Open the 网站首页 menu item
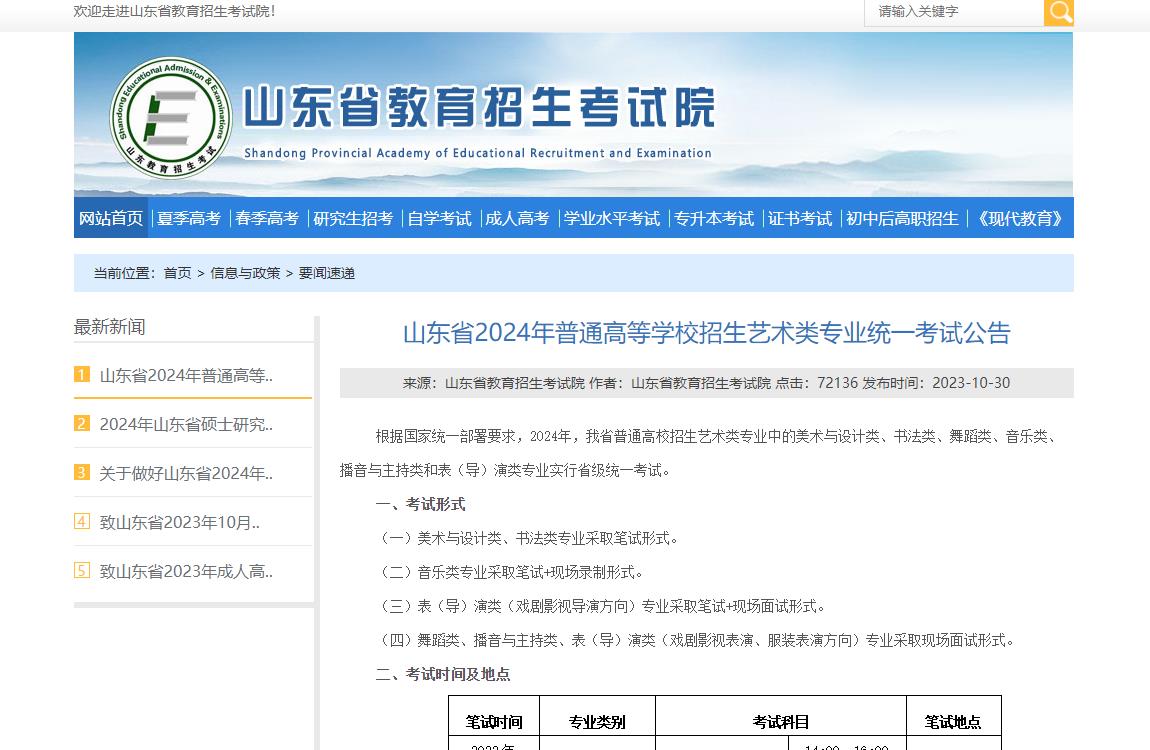Screen dimensions: 1150x750 tap(111, 218)
